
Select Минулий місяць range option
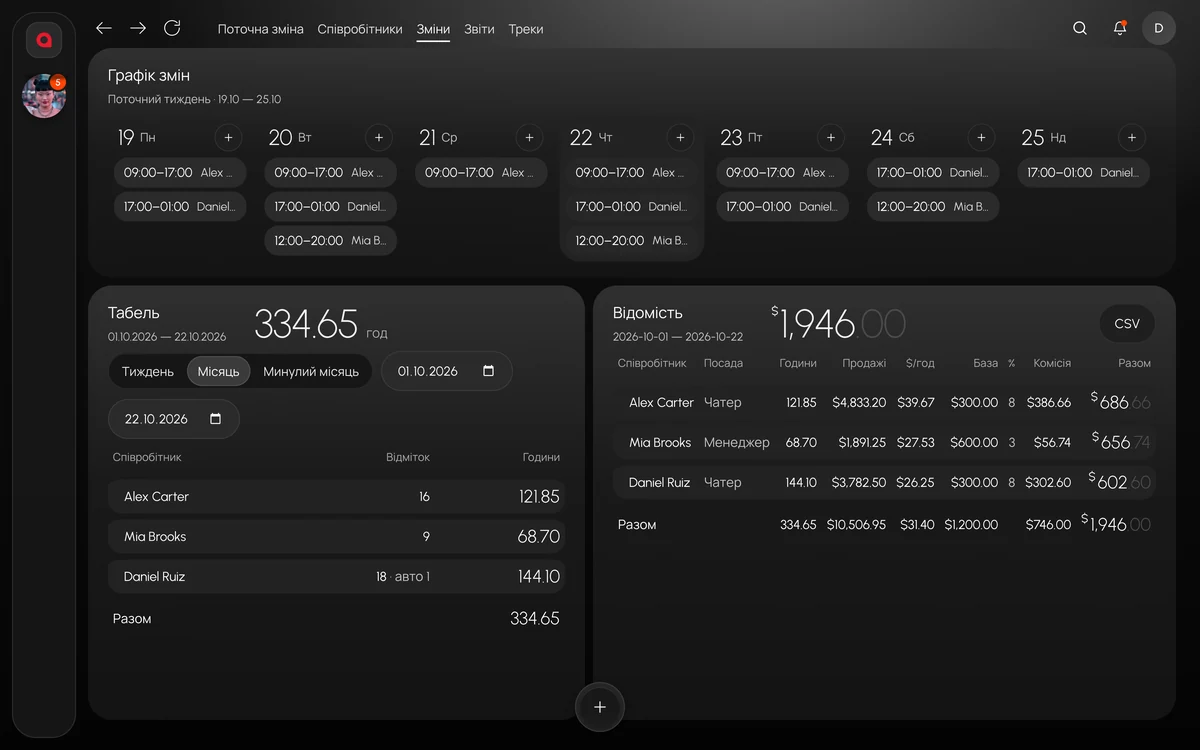311,371
